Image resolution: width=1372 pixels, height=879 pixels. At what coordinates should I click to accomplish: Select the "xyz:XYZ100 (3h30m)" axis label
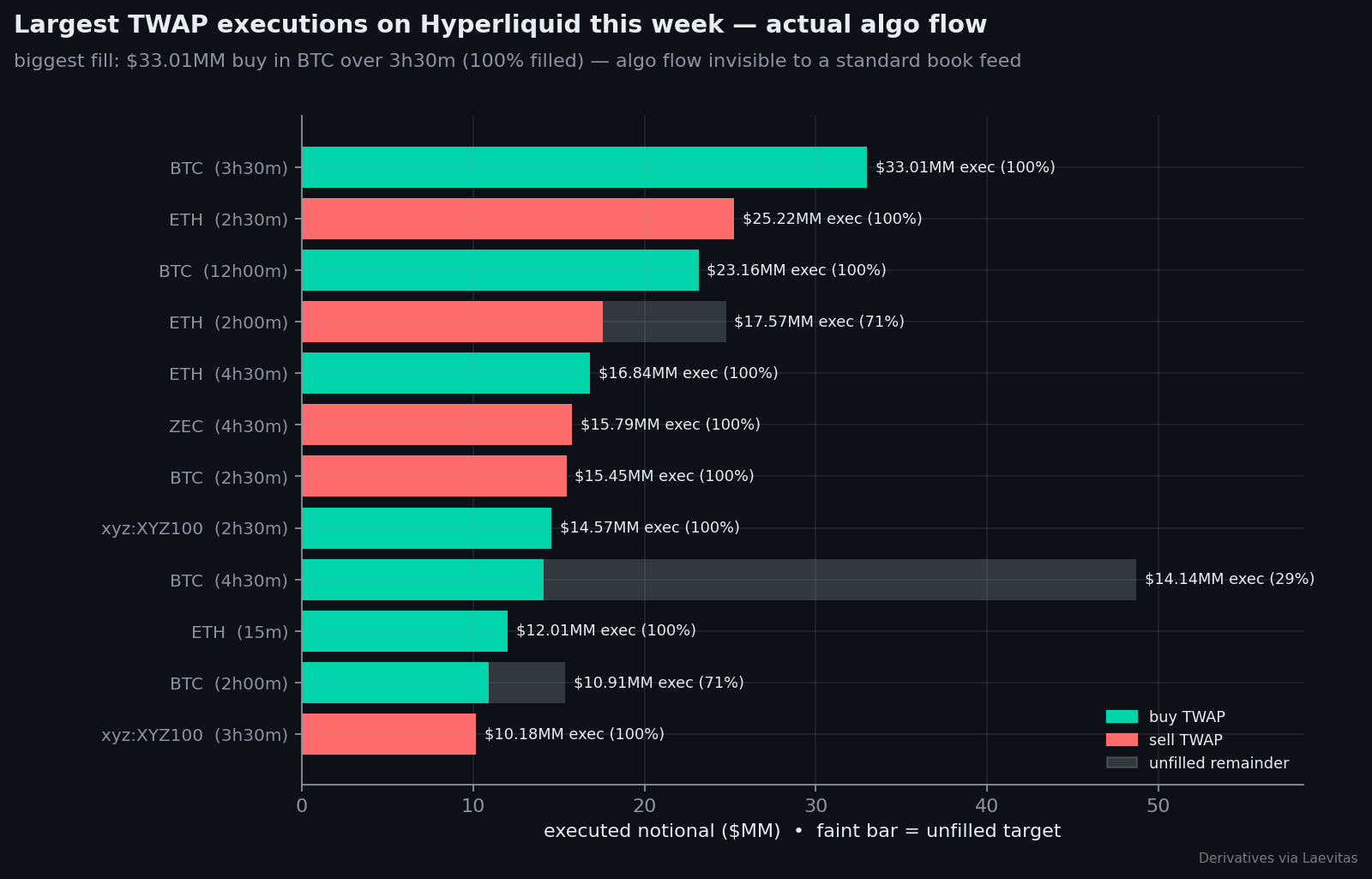coord(195,735)
